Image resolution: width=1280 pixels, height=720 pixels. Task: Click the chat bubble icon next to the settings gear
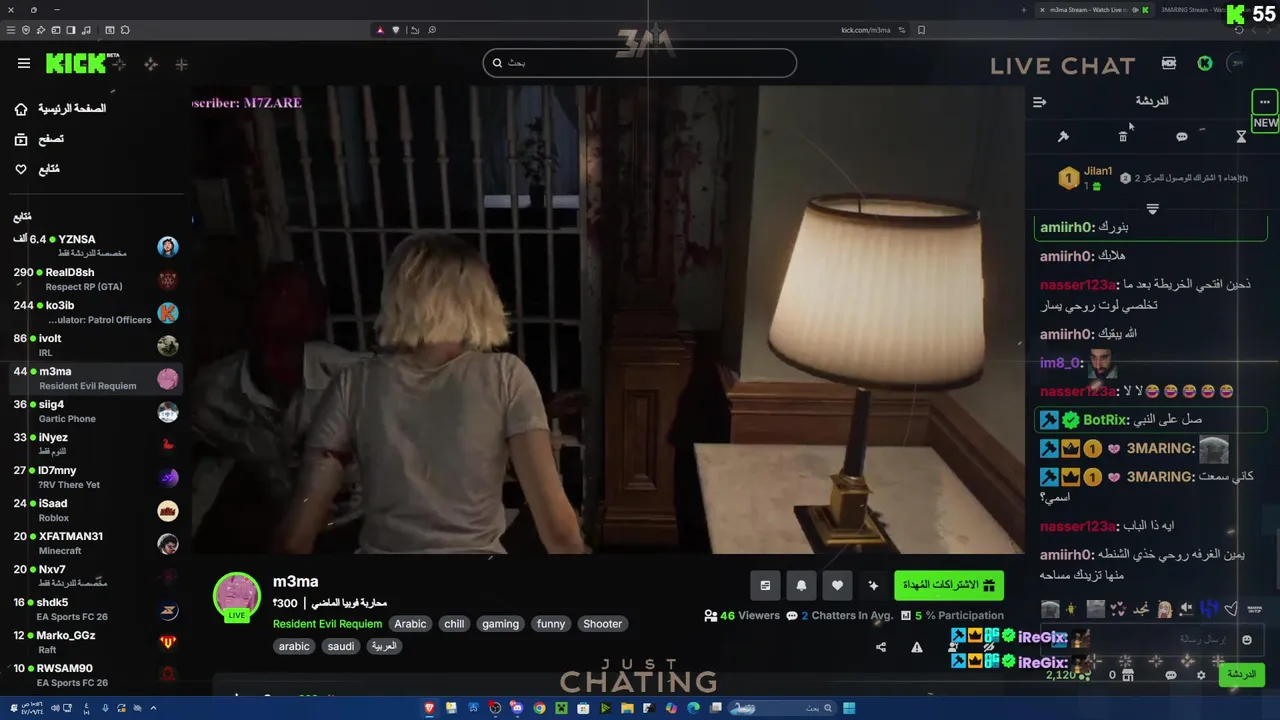tap(1171, 675)
